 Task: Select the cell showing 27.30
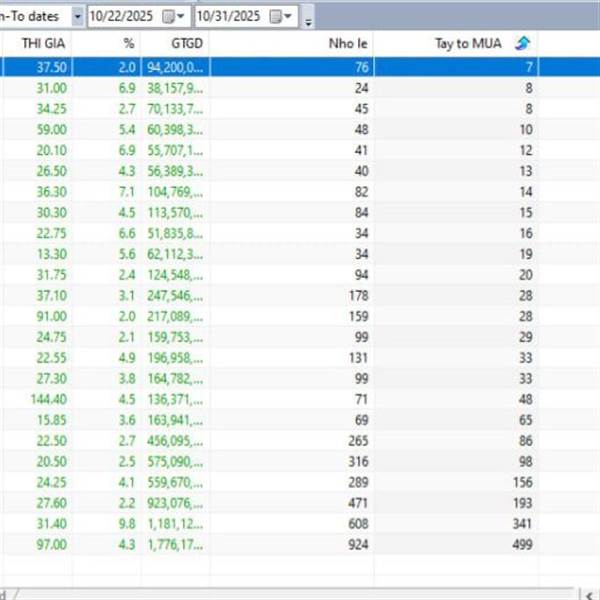[52, 378]
